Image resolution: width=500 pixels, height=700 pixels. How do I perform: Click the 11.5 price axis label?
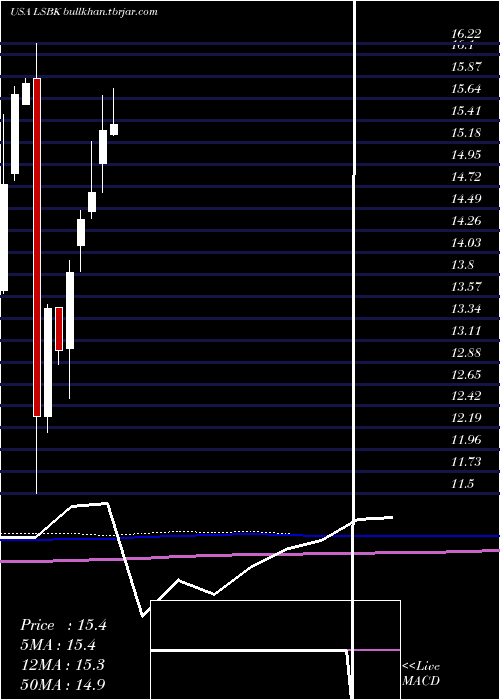(462, 484)
